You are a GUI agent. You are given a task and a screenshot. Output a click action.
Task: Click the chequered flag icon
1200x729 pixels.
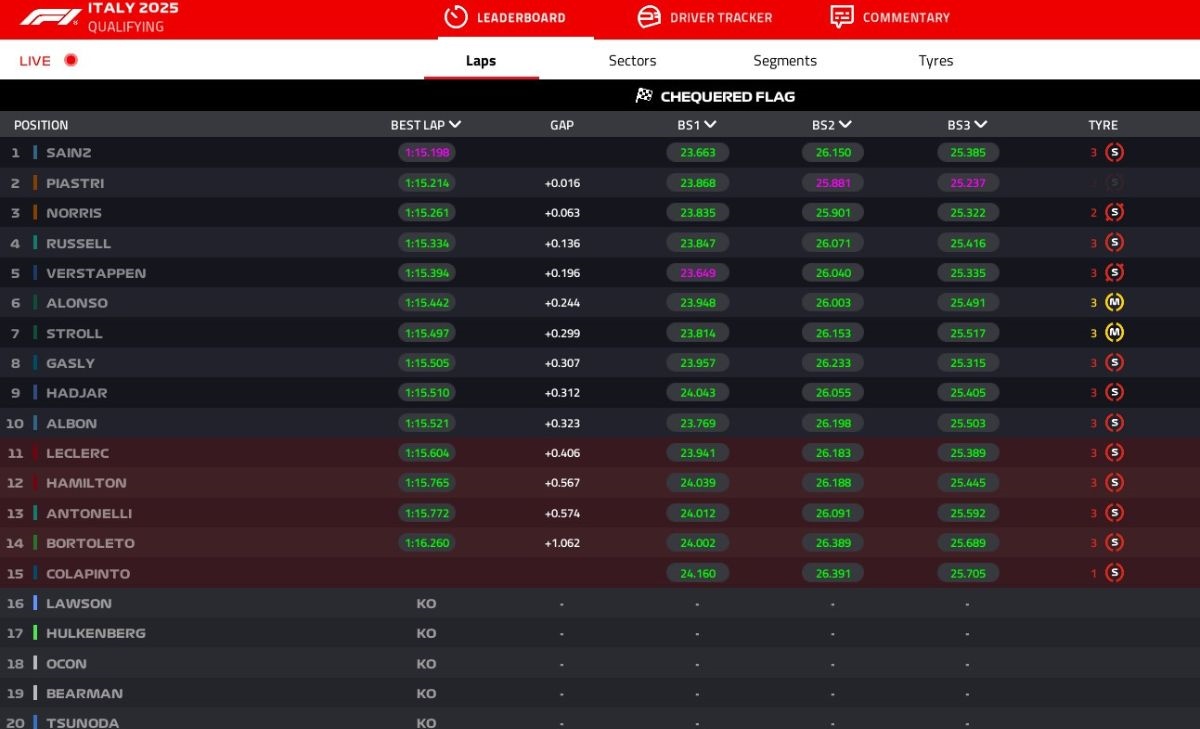[x=644, y=96]
